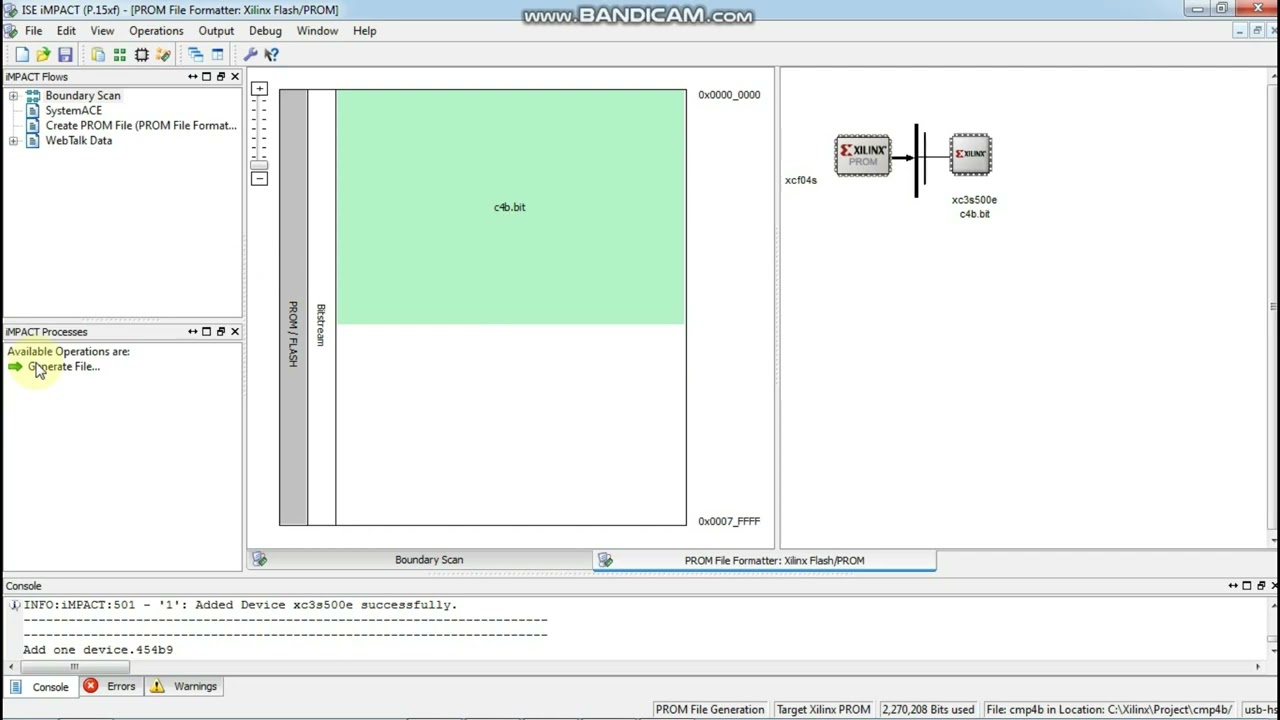The image size is (1280, 720).
Task: Expand the Boundary Scan tree node
Action: 13,96
